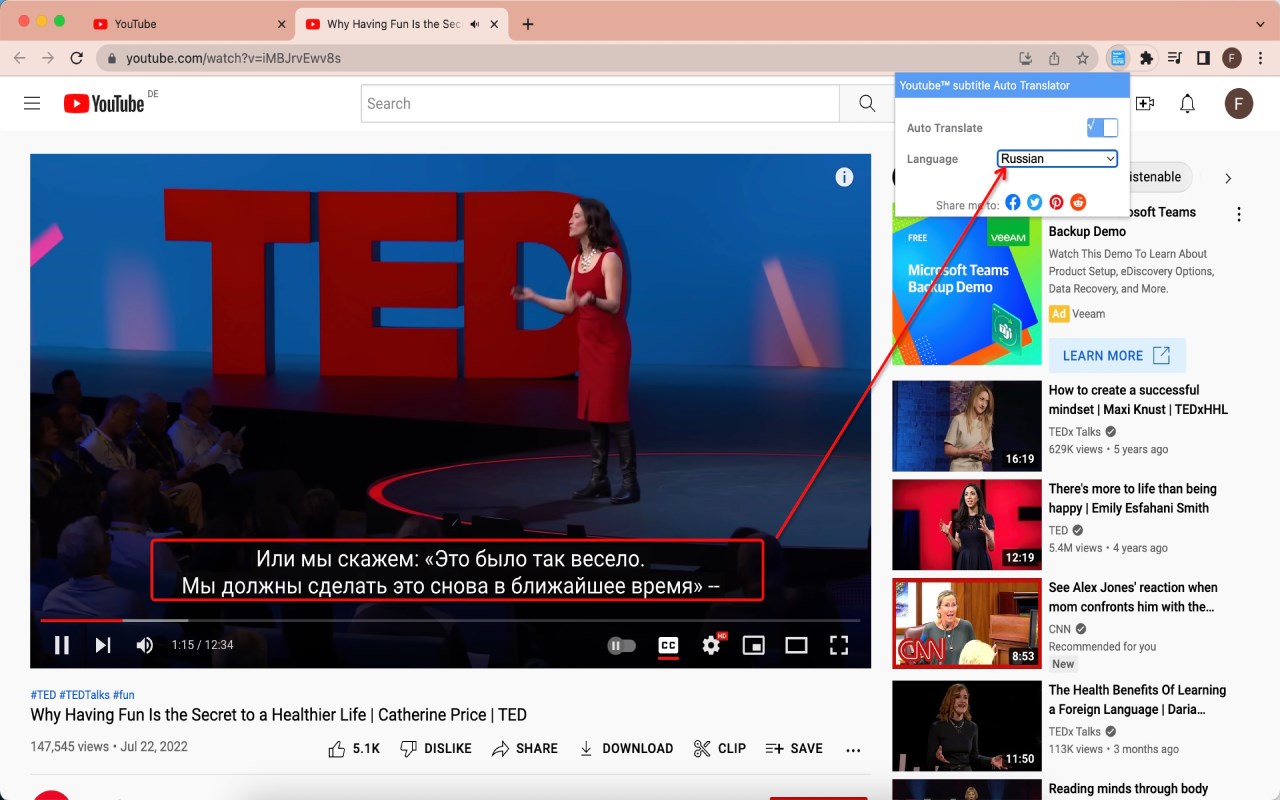Open the 11:50 Foreign Language video thumbnail
1280x800 pixels.
pyautogui.click(x=966, y=725)
